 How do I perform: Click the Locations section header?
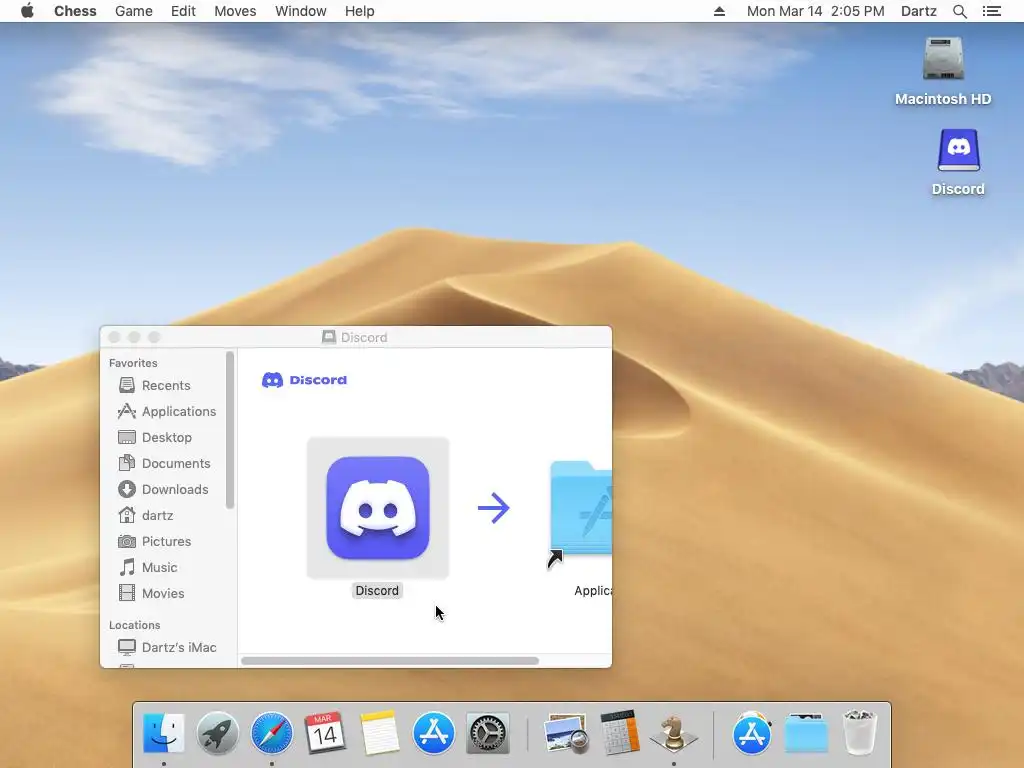click(135, 625)
